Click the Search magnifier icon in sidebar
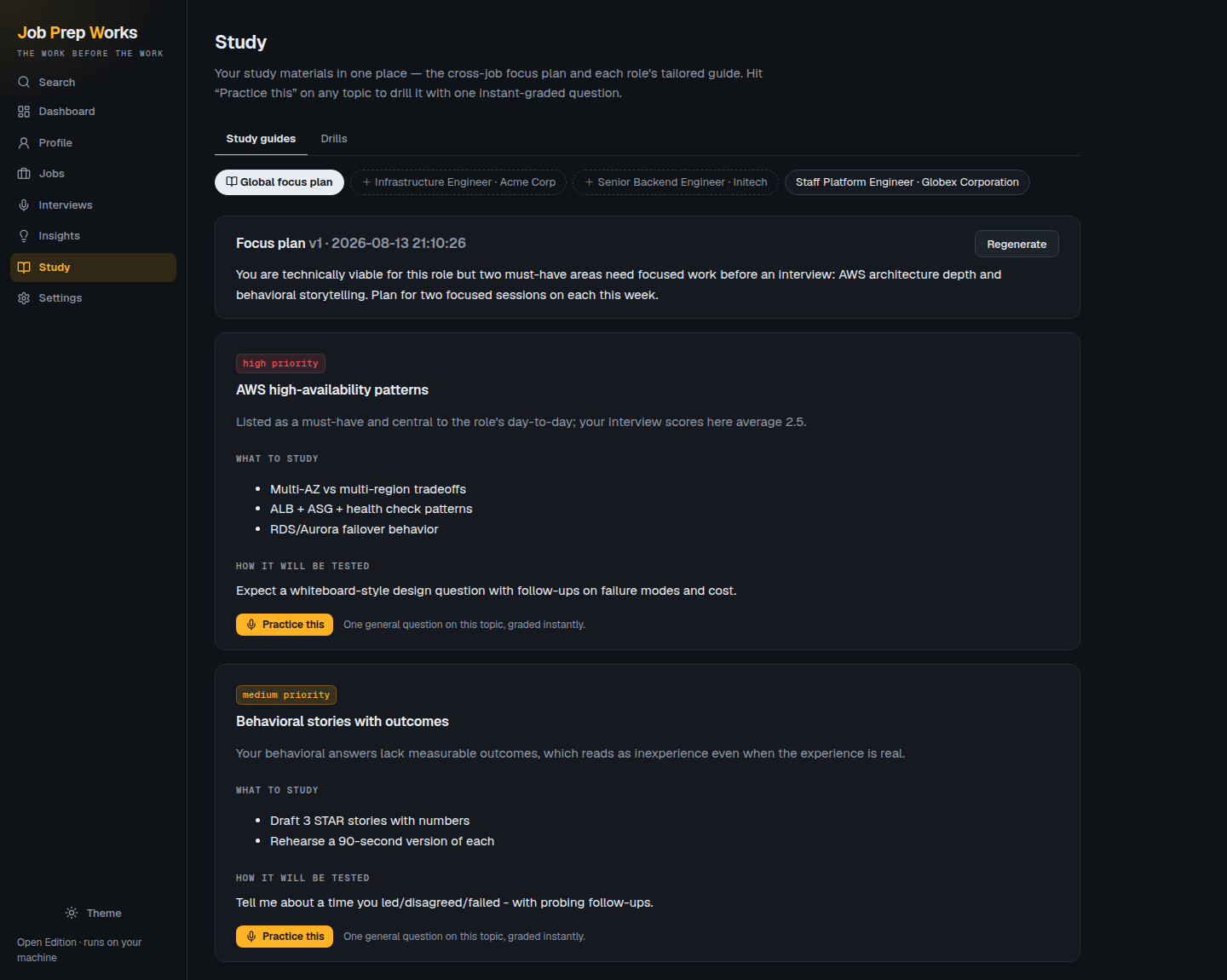 [24, 83]
